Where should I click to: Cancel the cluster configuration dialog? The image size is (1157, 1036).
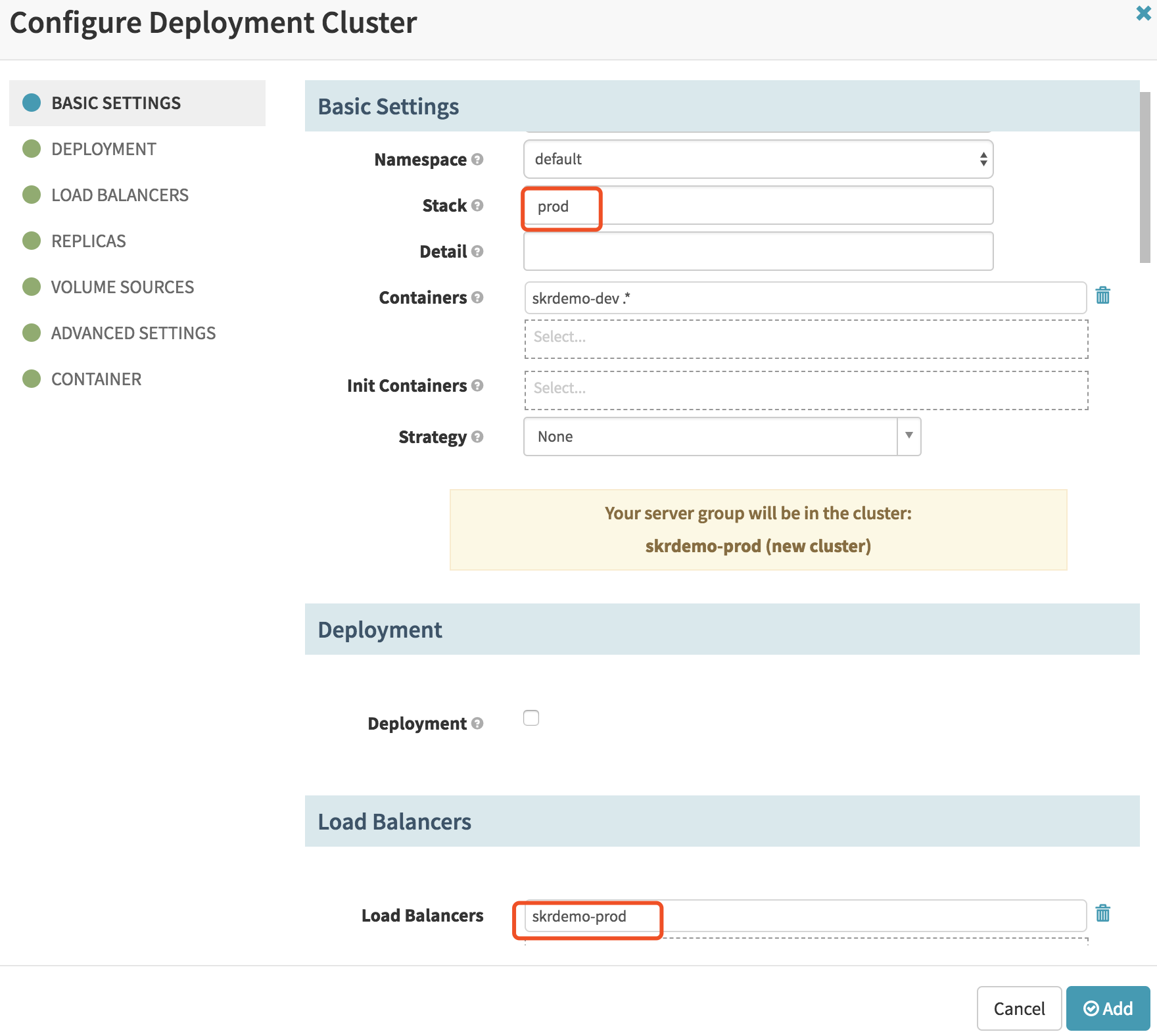1019,1008
